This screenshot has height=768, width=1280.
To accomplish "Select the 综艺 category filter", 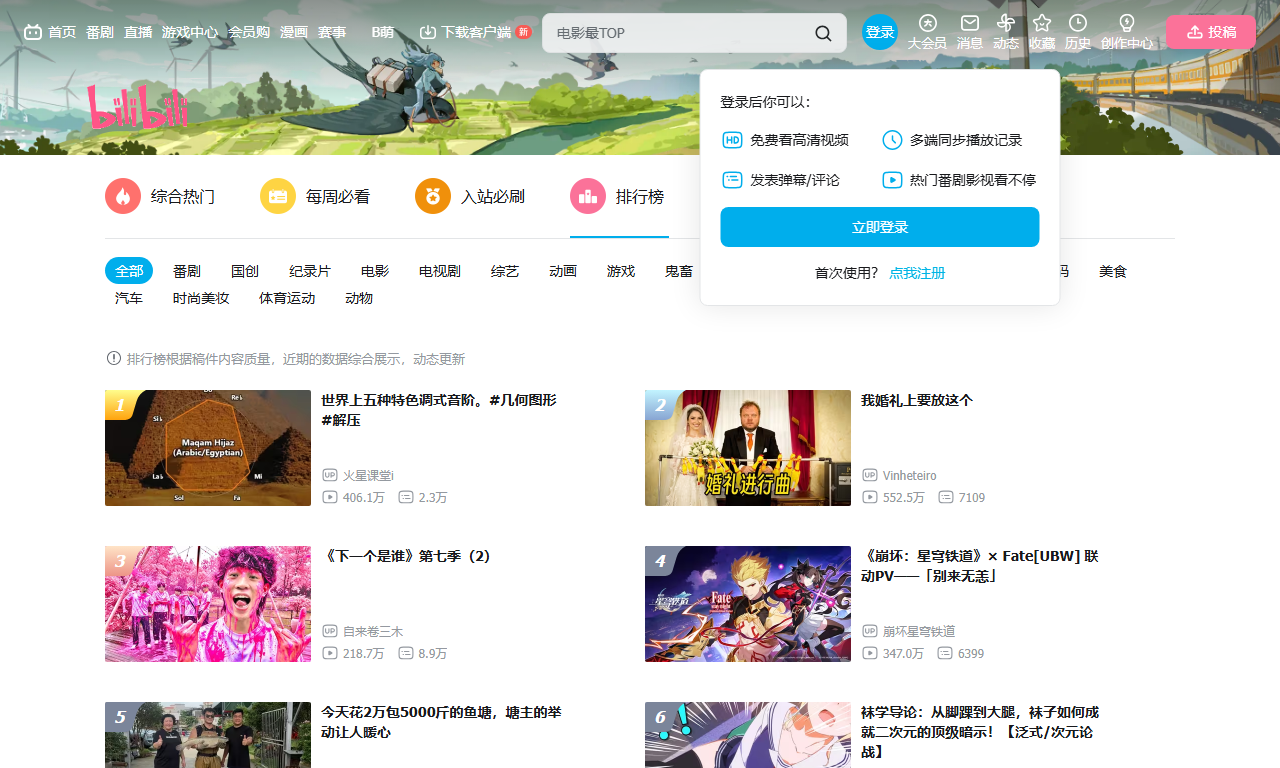I will point(505,271).
